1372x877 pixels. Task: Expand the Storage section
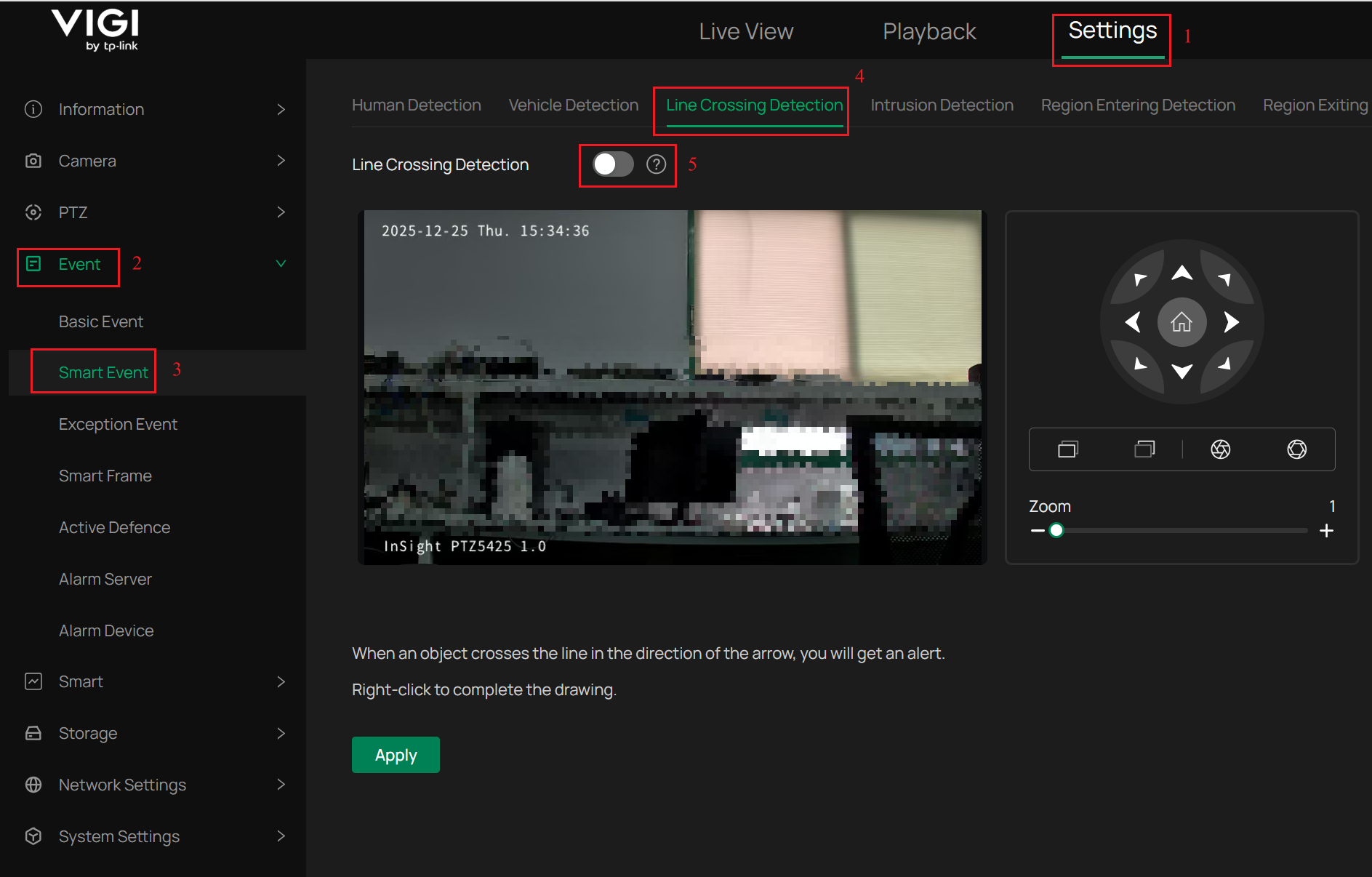pos(281,733)
